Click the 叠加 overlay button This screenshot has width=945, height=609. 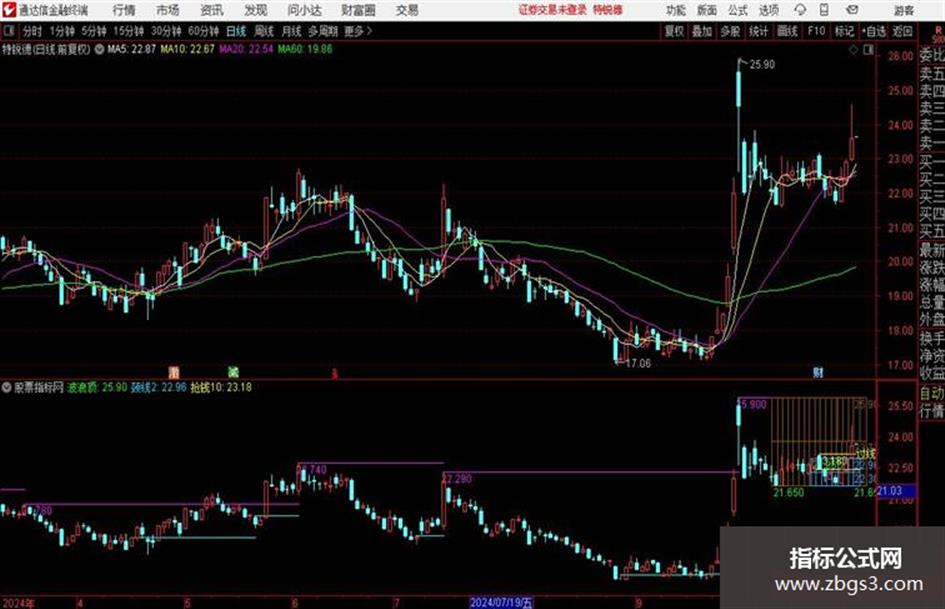(x=702, y=31)
